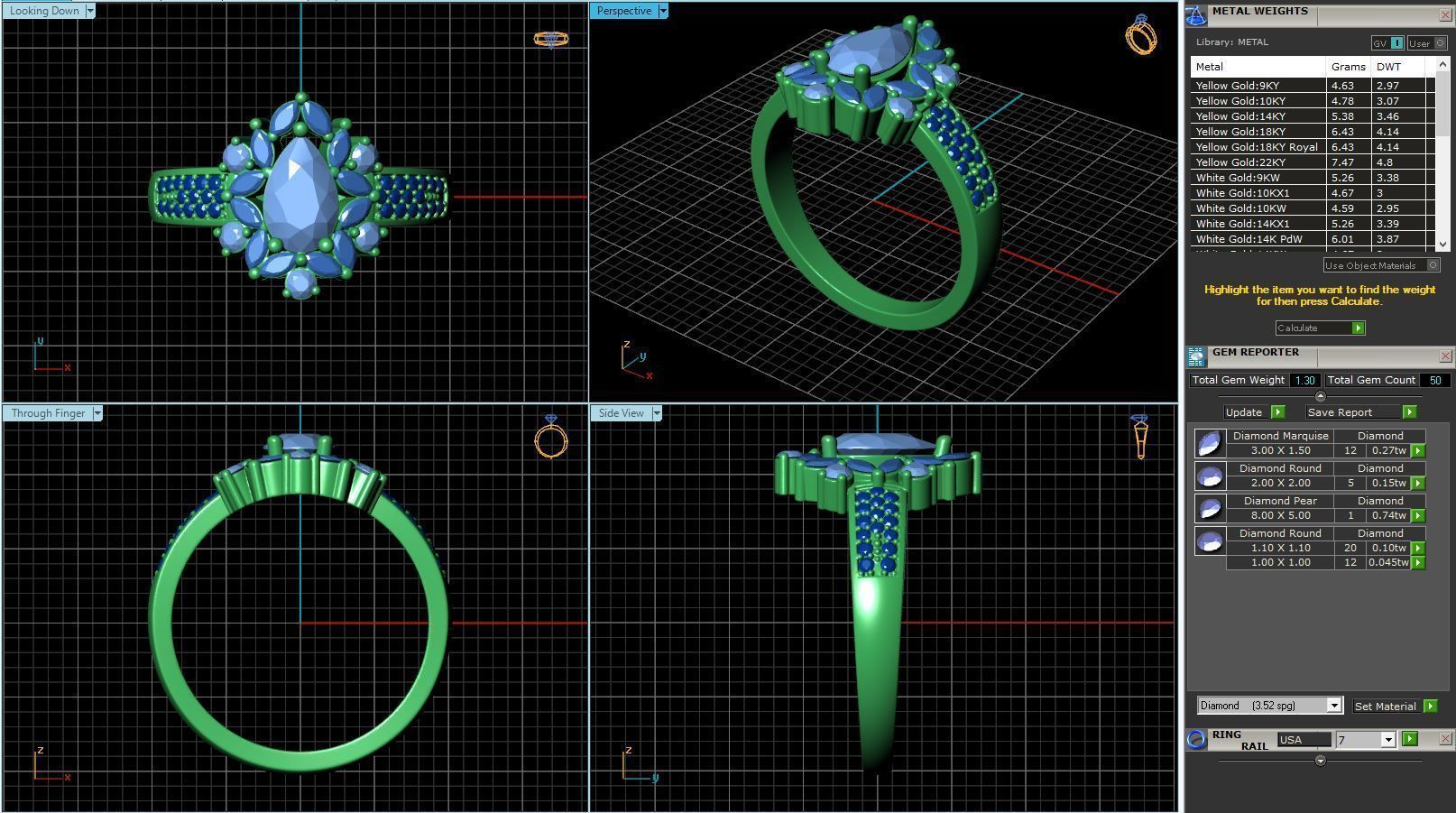Select the Yellow Gold:14KY row
The width and height of the screenshot is (1456, 813).
tap(1313, 116)
